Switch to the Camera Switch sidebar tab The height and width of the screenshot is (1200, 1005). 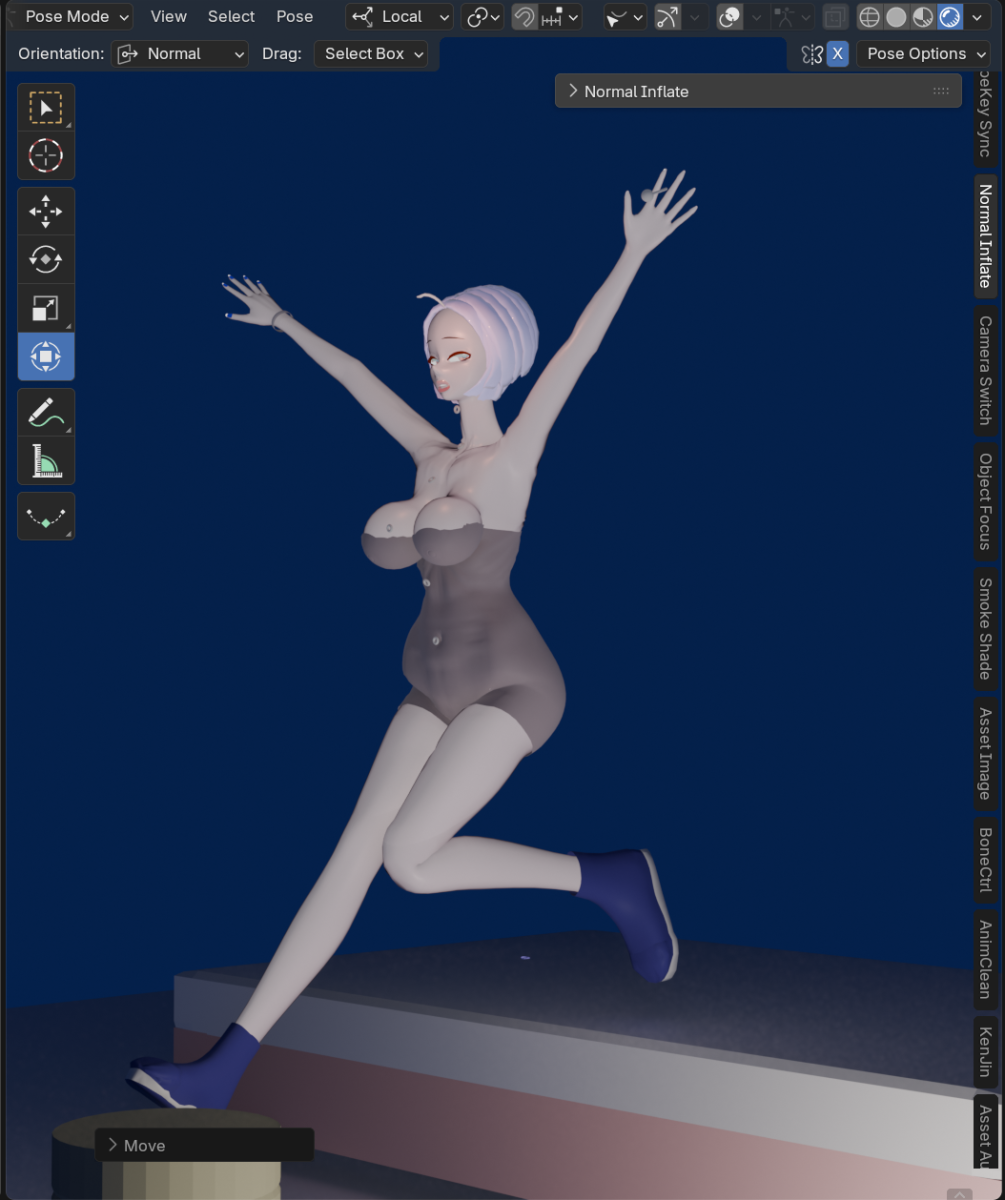(x=985, y=370)
